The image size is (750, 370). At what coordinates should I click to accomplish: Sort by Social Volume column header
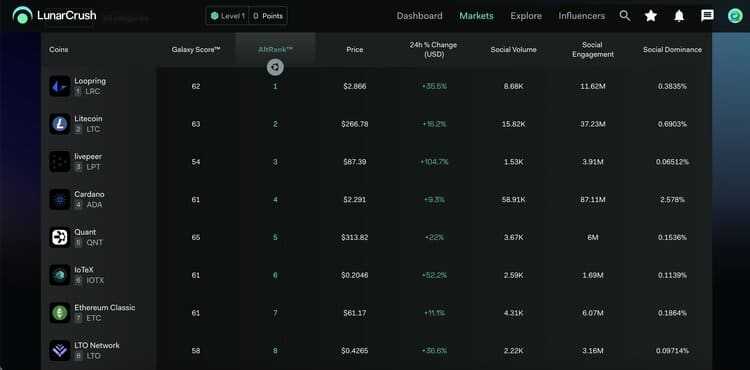(513, 50)
